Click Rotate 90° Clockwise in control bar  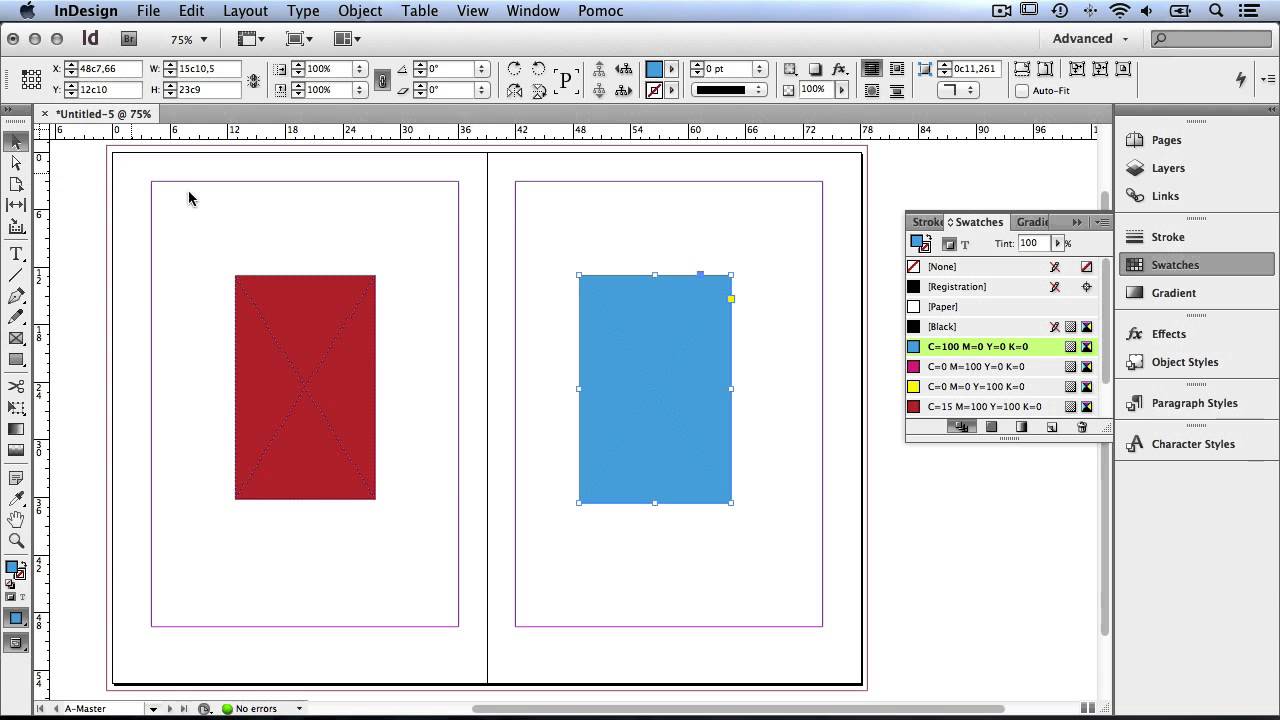[514, 69]
